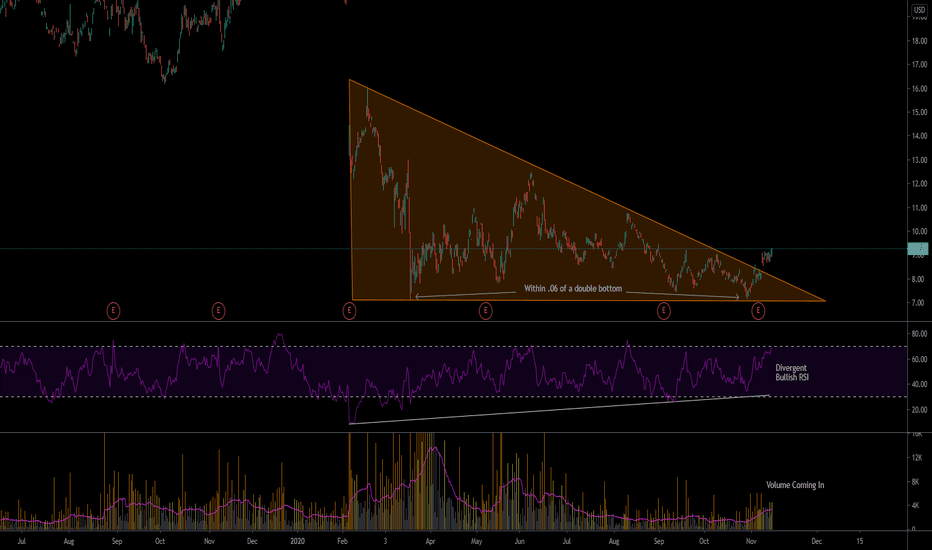Click the Apr label on the time axis
This screenshot has height=550, width=932.
[430, 541]
